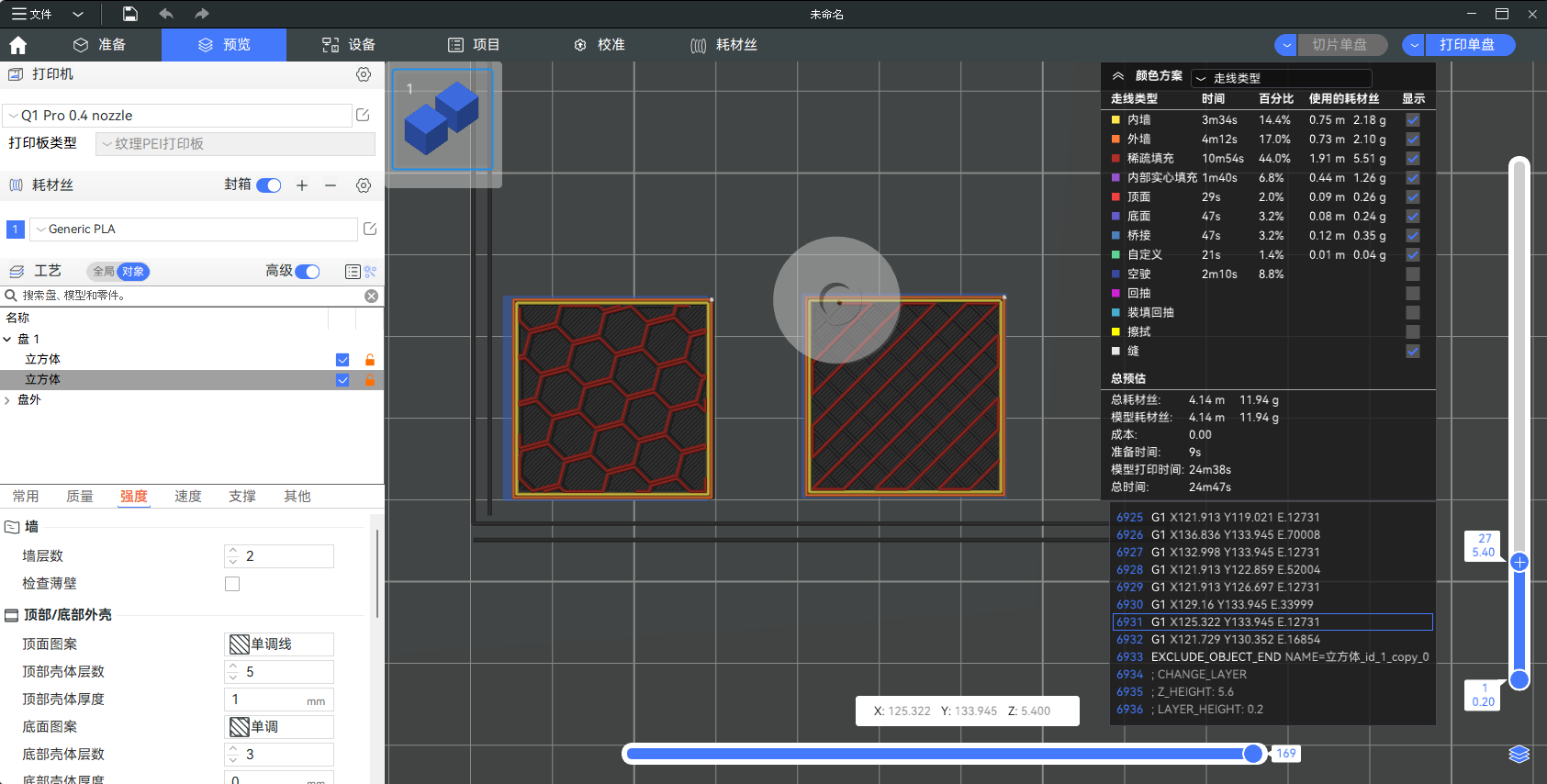Click vertical layer slider upper plus handle
This screenshot has width=1547, height=784.
pos(1519,562)
